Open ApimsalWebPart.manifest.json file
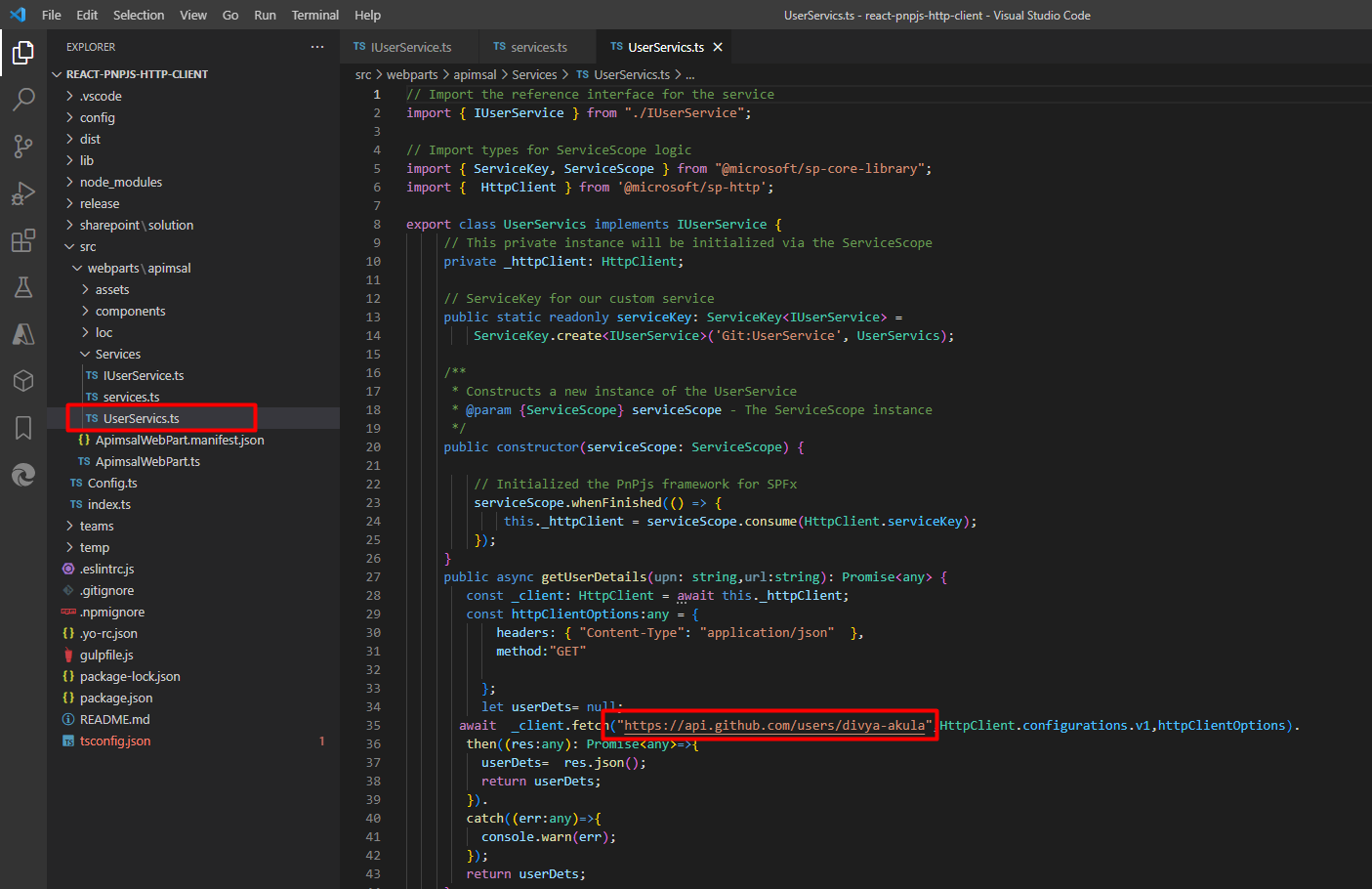 pos(193,440)
